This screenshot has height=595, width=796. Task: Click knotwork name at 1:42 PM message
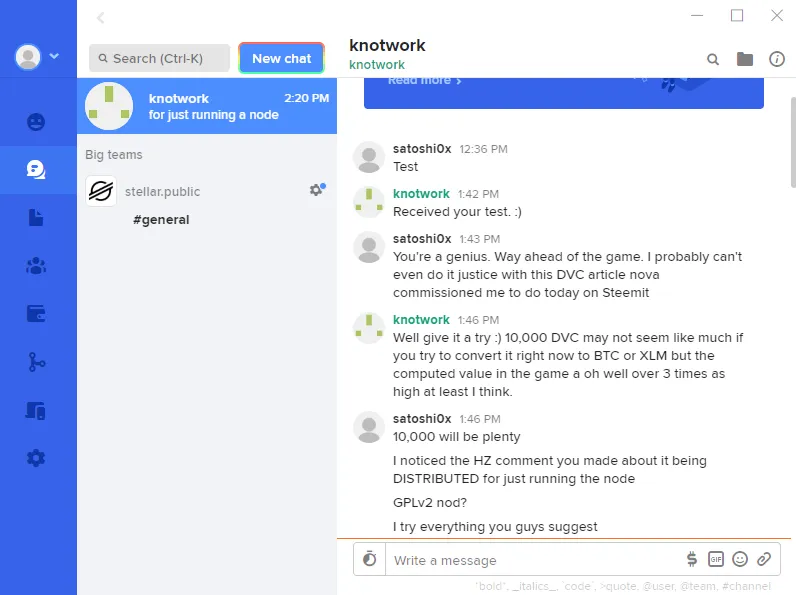click(x=421, y=194)
